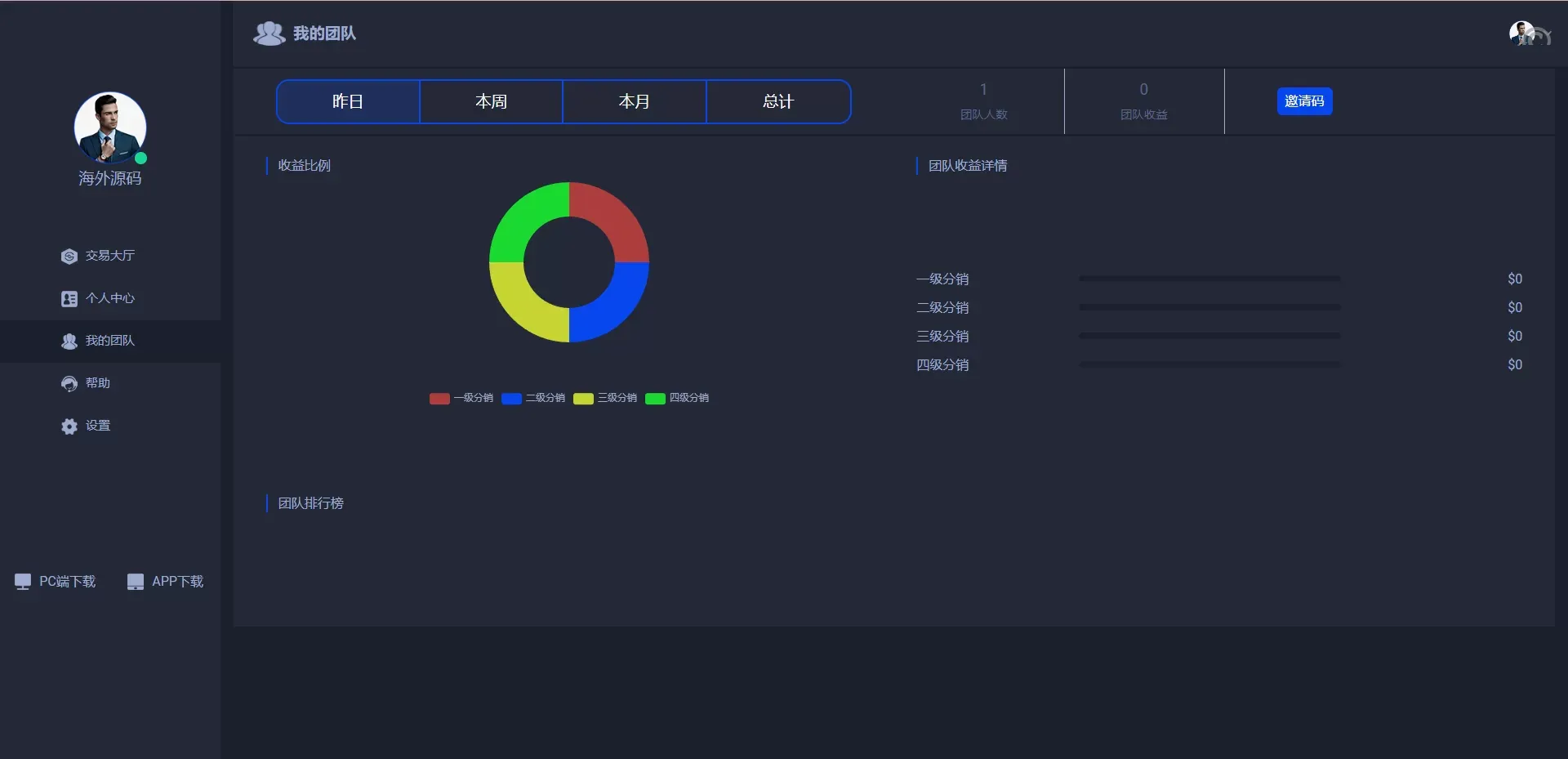Click the APP下载 device icon

point(136,582)
